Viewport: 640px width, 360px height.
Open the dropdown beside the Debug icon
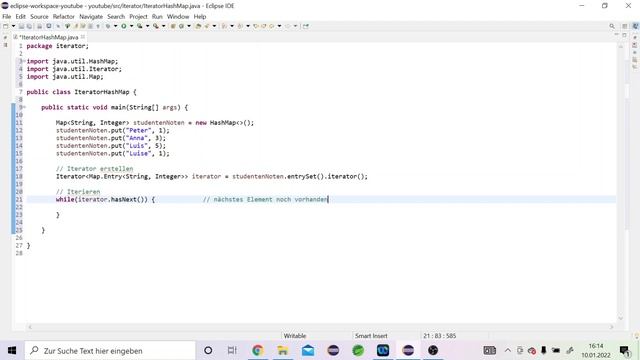(x=116, y=26)
